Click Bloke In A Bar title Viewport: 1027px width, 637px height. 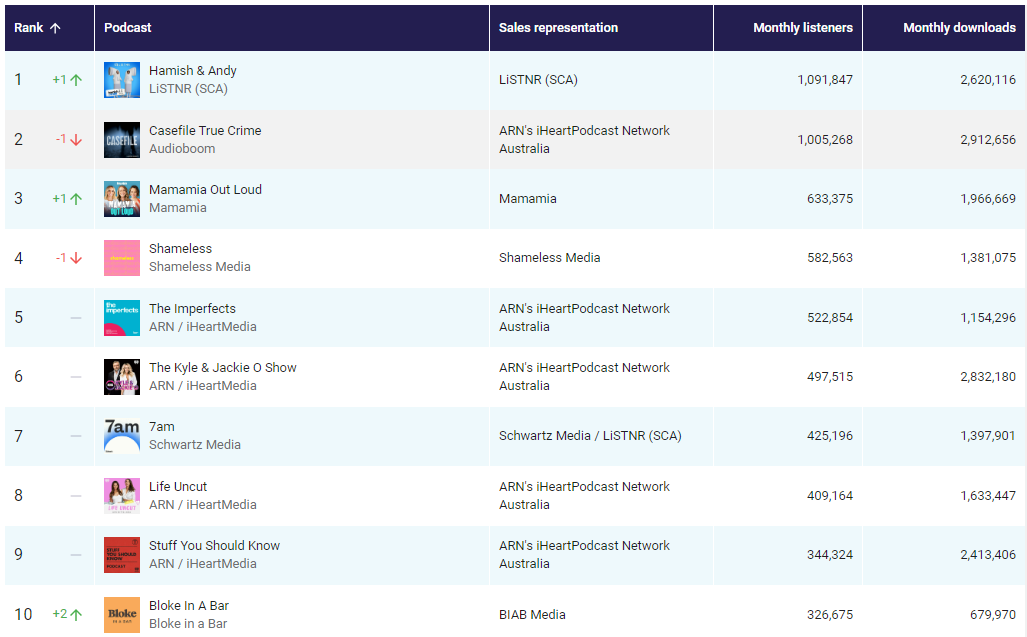point(189,606)
